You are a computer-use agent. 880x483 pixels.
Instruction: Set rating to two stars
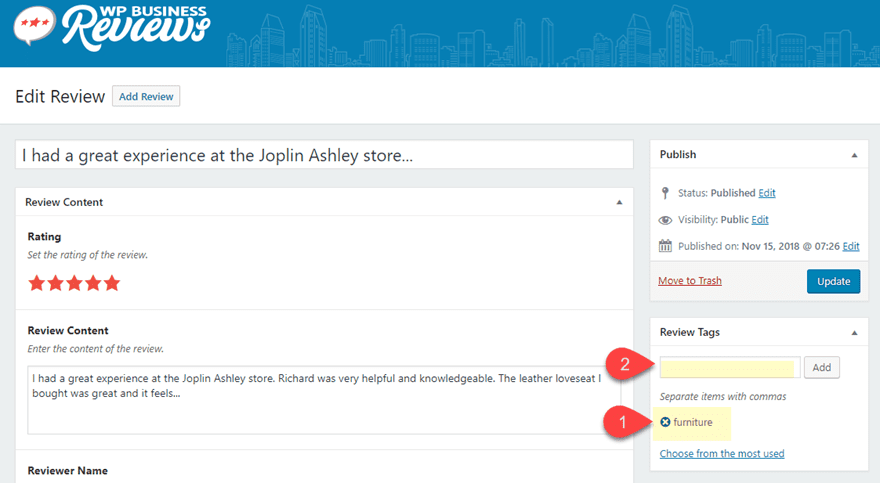[x=56, y=283]
